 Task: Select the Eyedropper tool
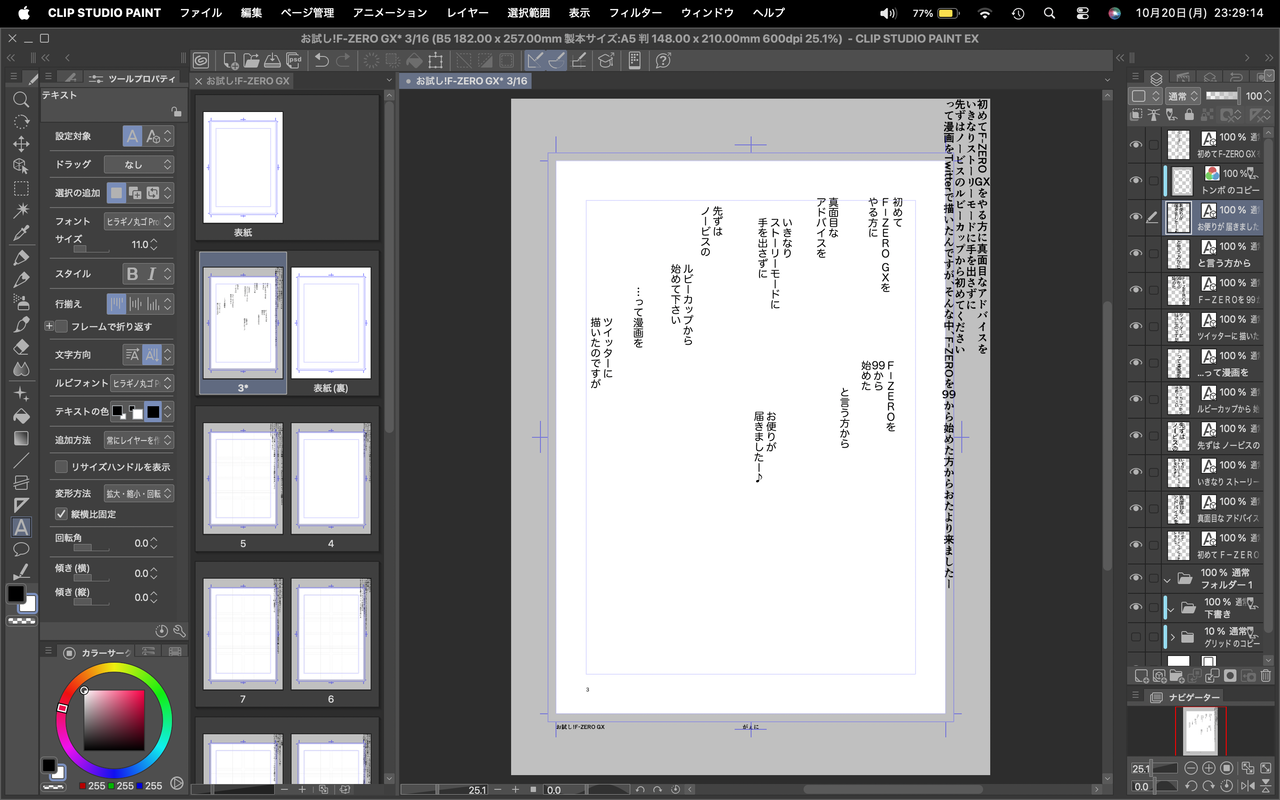point(20,233)
